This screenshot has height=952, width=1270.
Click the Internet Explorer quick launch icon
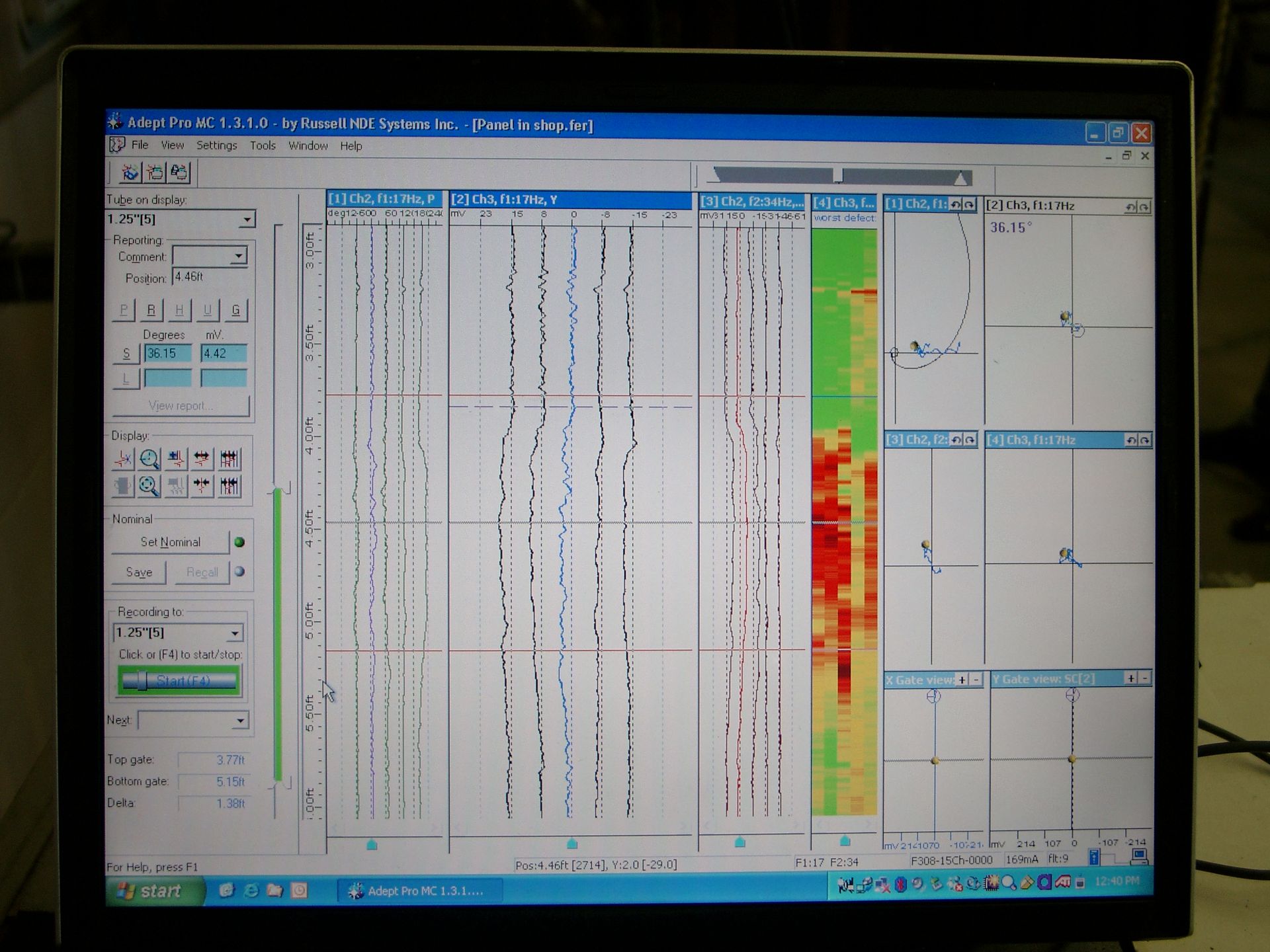251,891
